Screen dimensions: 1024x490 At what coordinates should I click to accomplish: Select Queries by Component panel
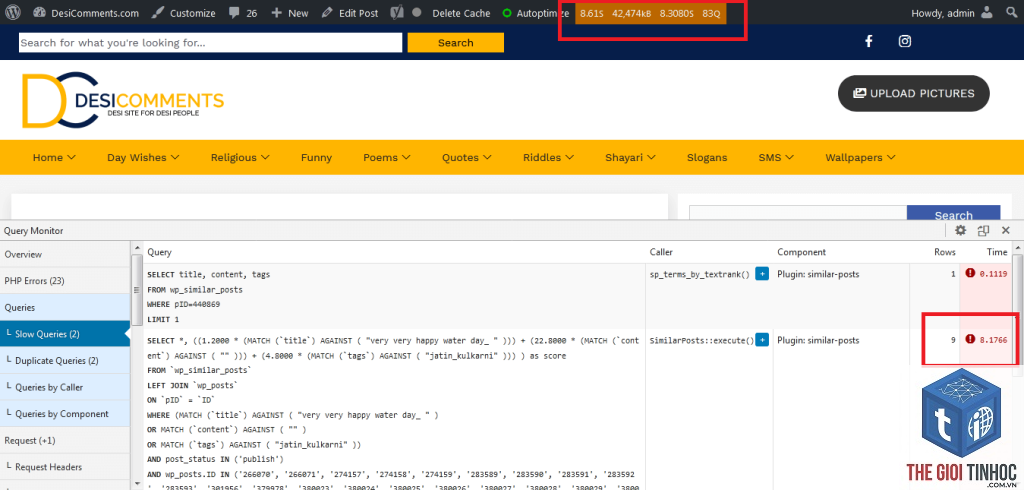(x=65, y=414)
